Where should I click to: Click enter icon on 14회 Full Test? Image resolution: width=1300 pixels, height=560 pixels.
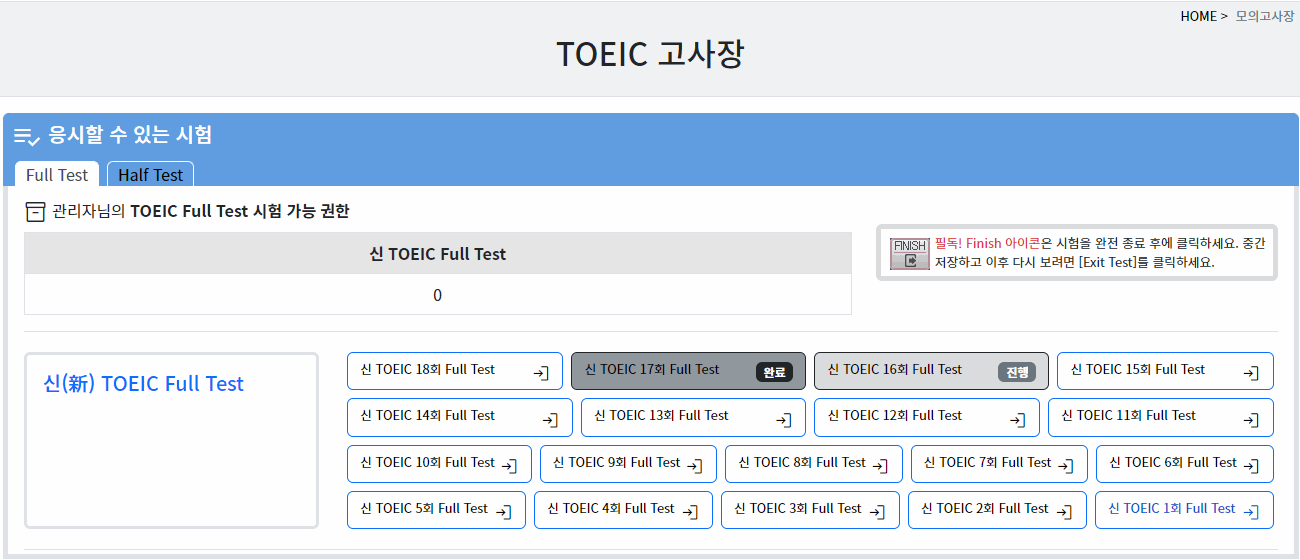(550, 420)
